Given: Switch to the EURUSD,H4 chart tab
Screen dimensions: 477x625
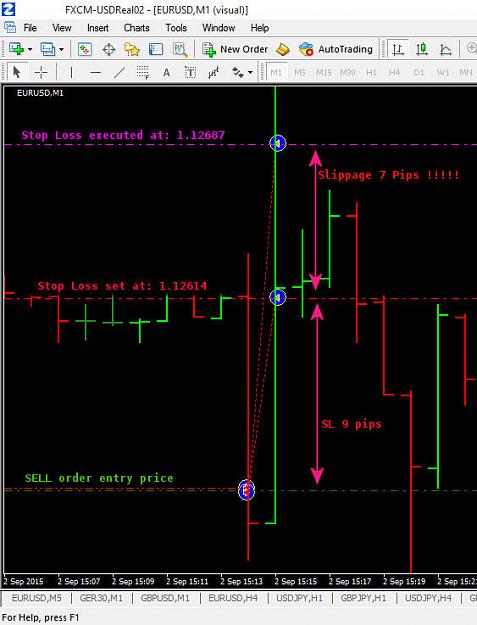Looking at the screenshot, I should 233,598.
